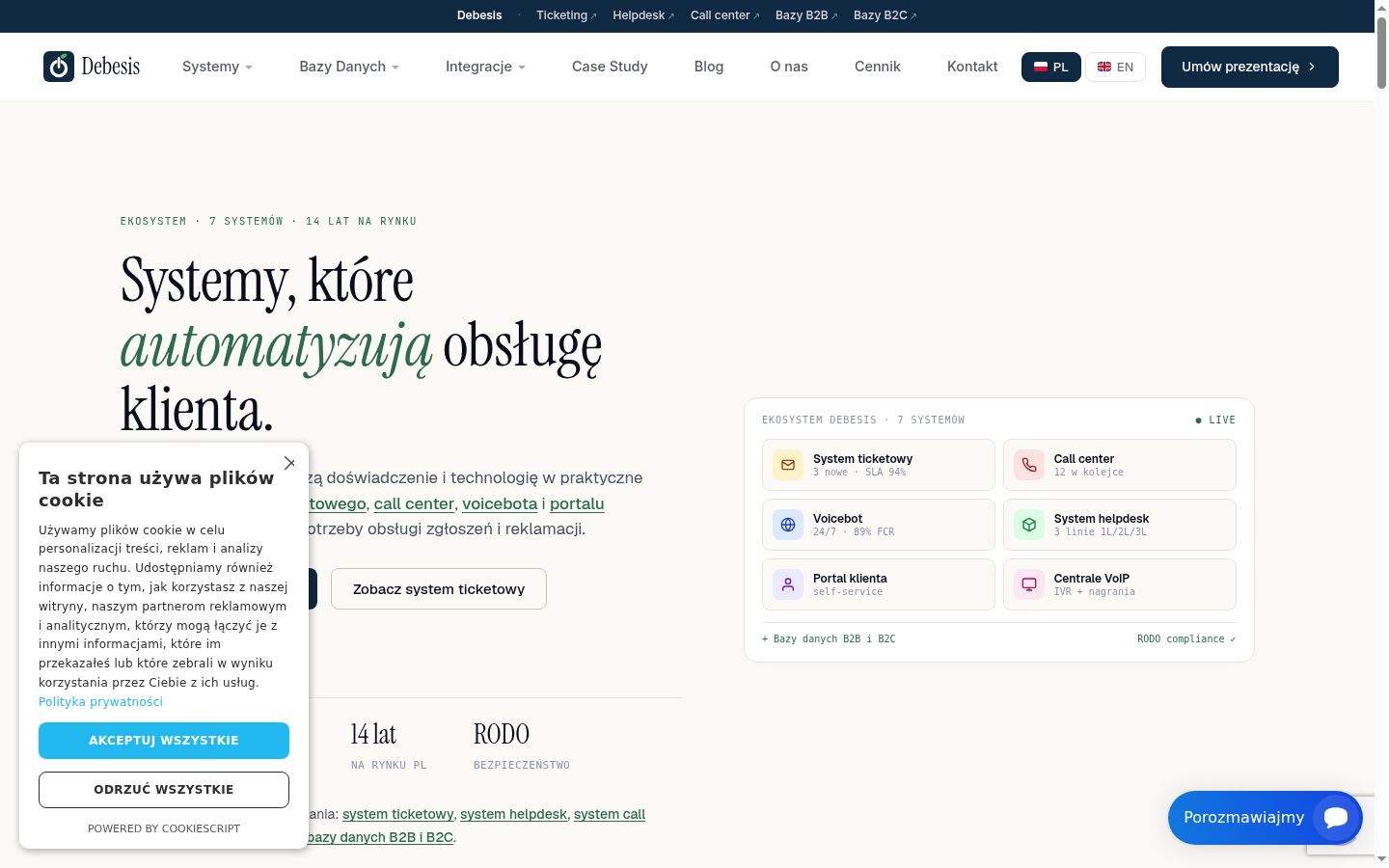Select Debesis in the top bar
The height and width of the screenshot is (868, 1389).
[x=479, y=15]
